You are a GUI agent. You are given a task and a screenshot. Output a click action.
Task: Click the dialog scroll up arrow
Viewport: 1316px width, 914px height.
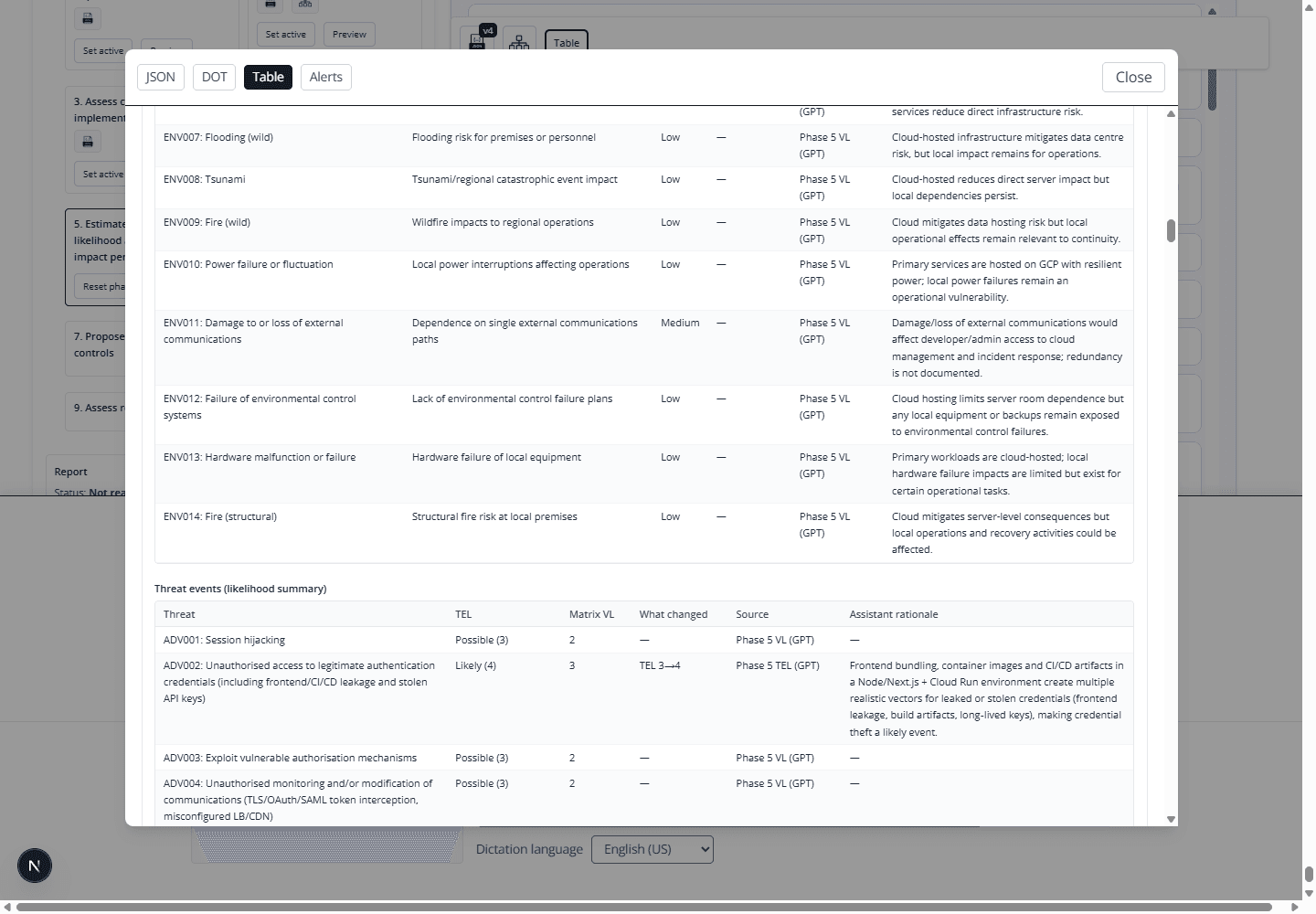click(x=1171, y=113)
